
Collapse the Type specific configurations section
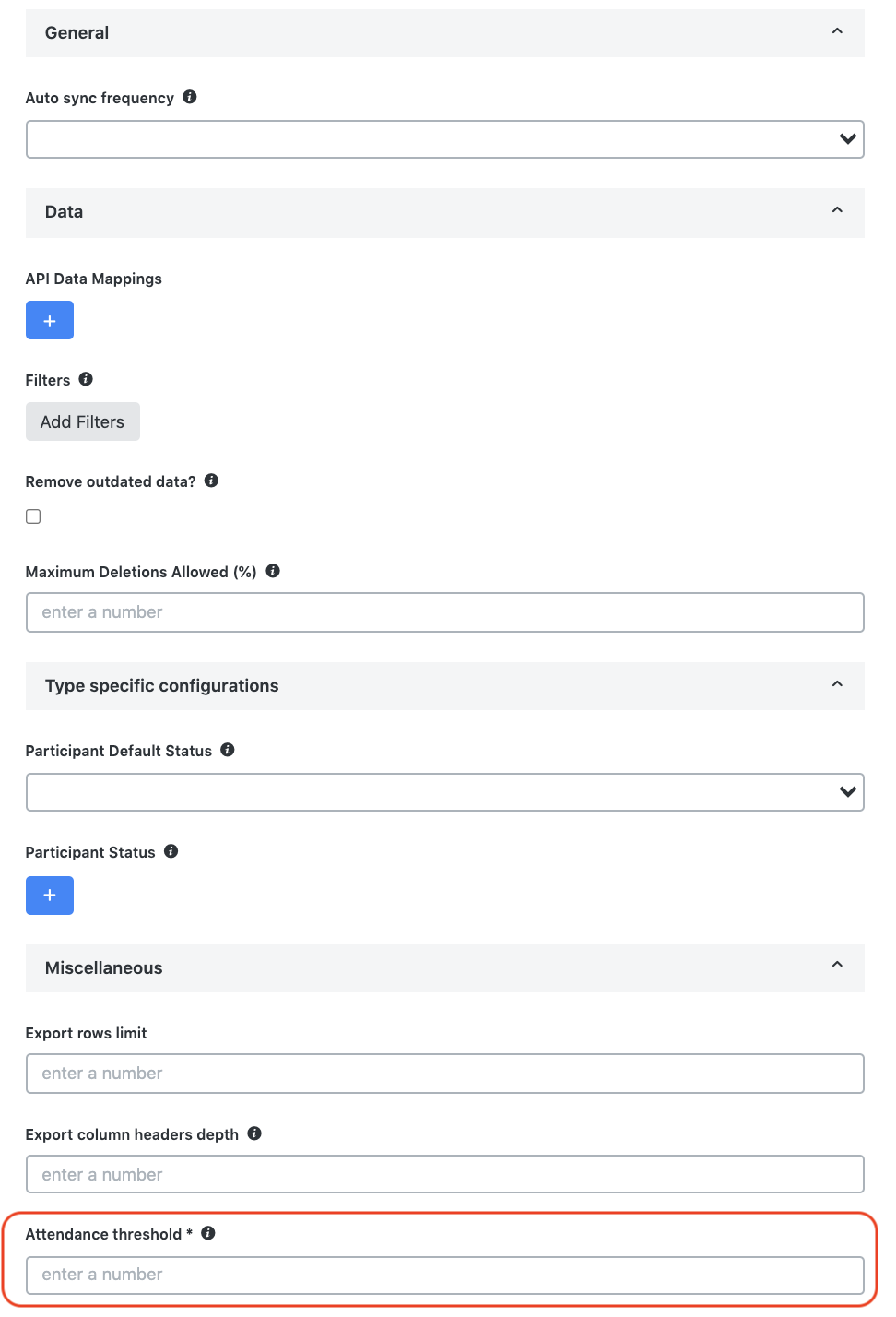pos(837,684)
